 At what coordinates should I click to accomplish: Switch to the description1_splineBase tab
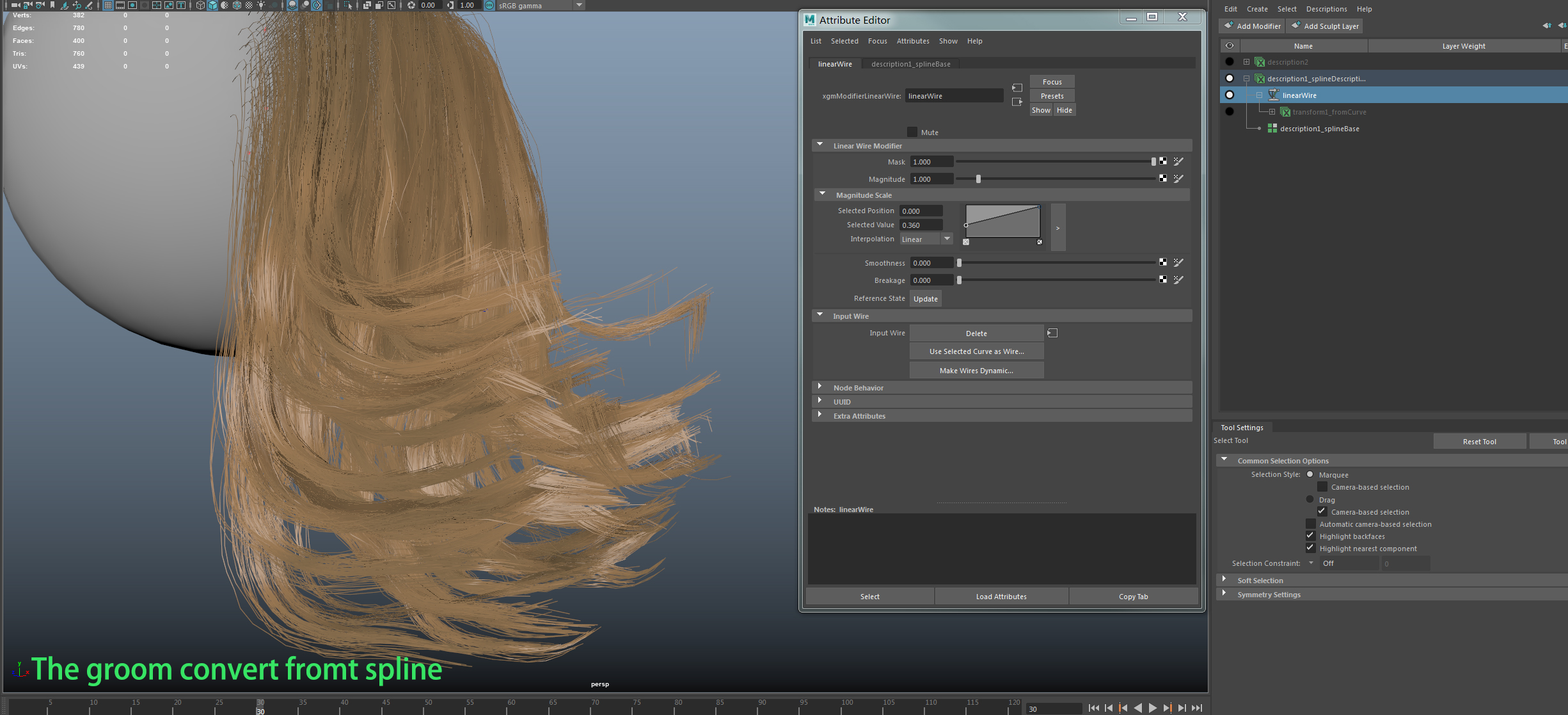pos(910,64)
